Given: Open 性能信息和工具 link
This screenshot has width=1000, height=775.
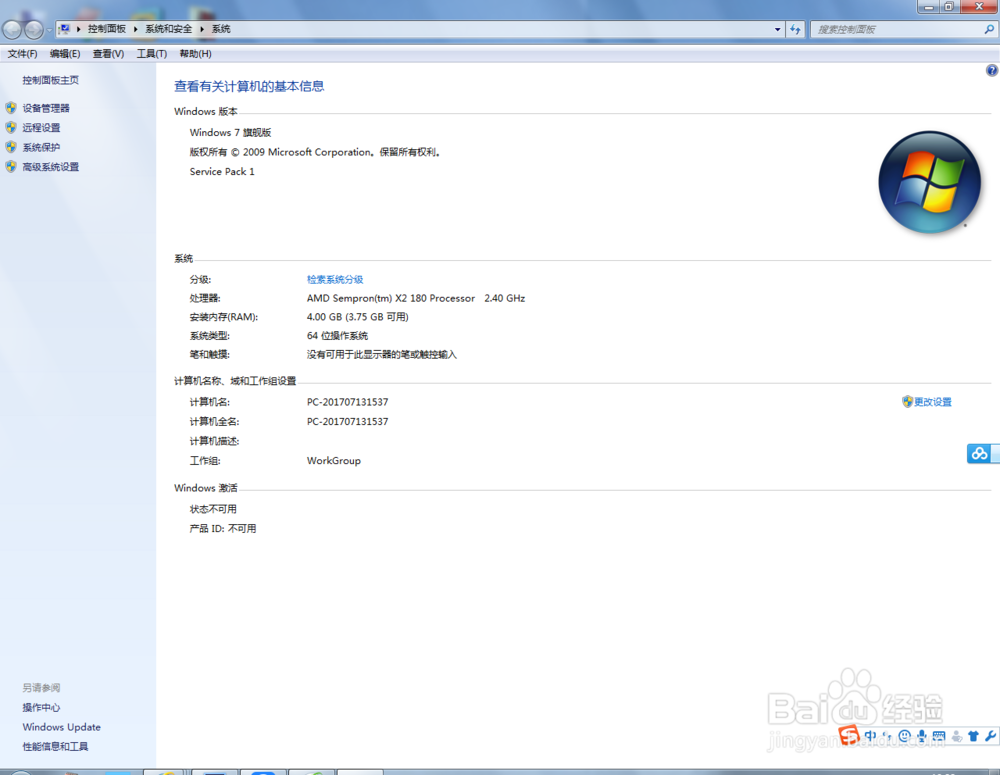Looking at the screenshot, I should pyautogui.click(x=55, y=746).
